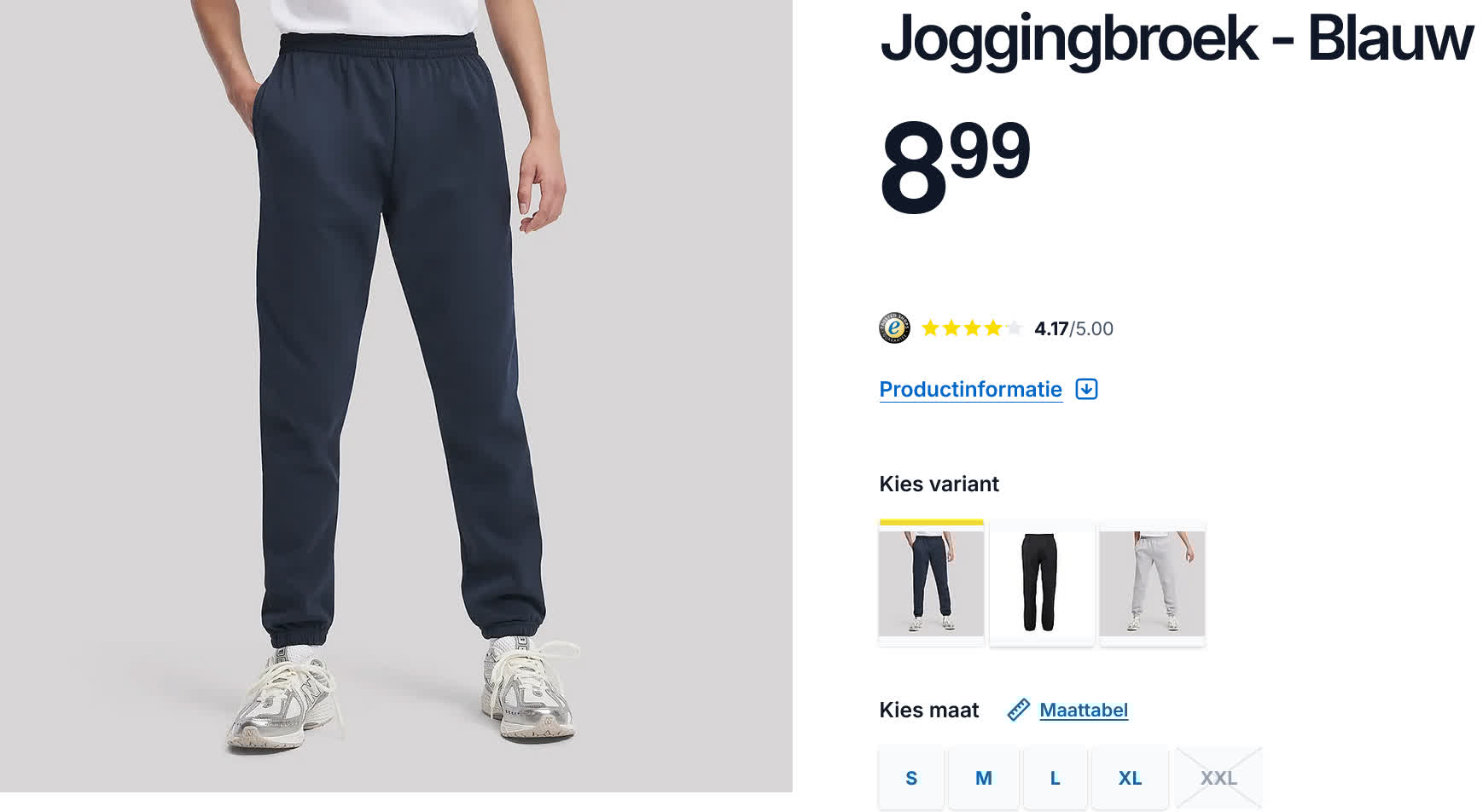Choose size L

click(x=1056, y=778)
